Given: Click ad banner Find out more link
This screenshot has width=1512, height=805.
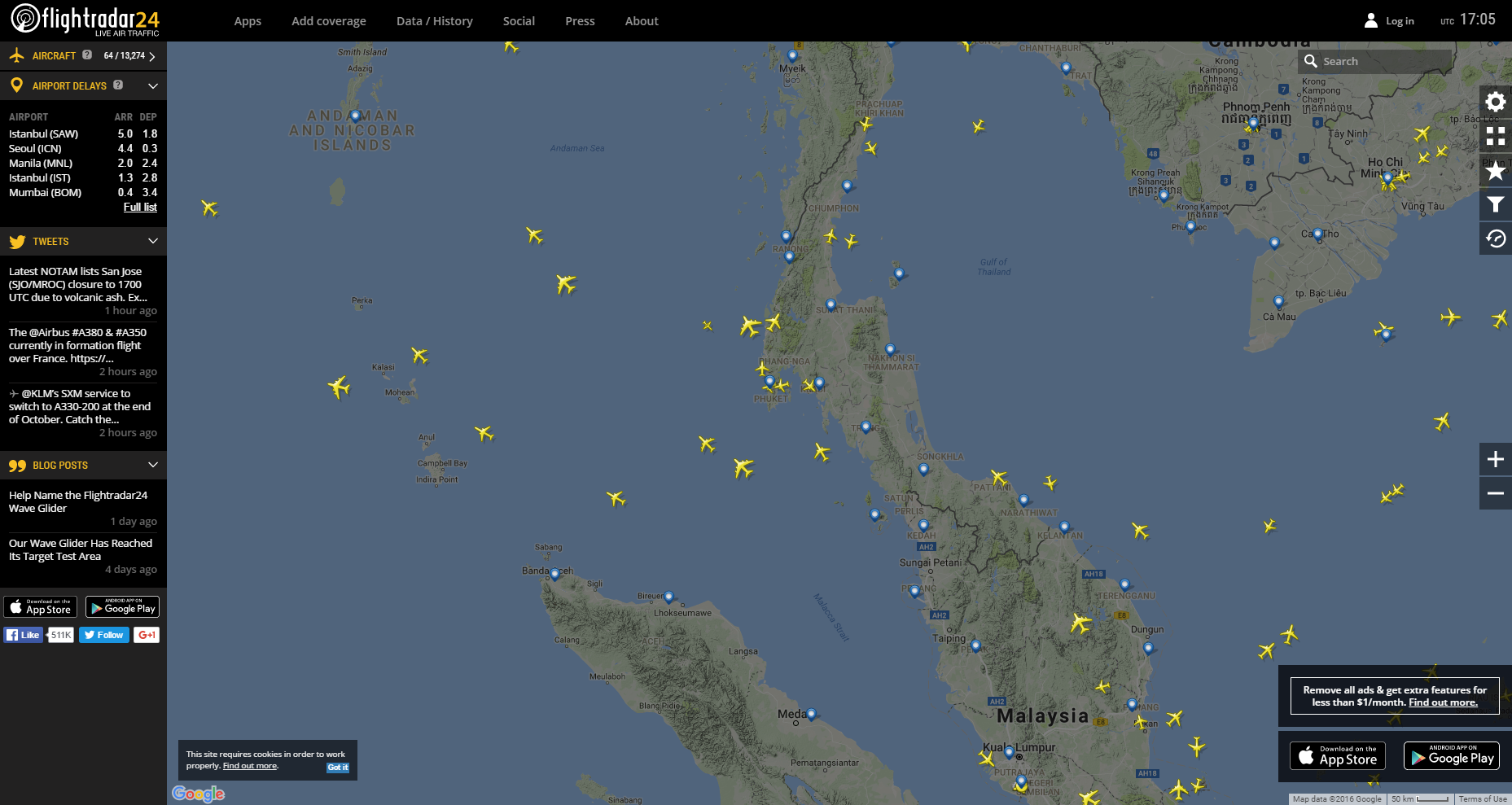Looking at the screenshot, I should tap(1443, 702).
